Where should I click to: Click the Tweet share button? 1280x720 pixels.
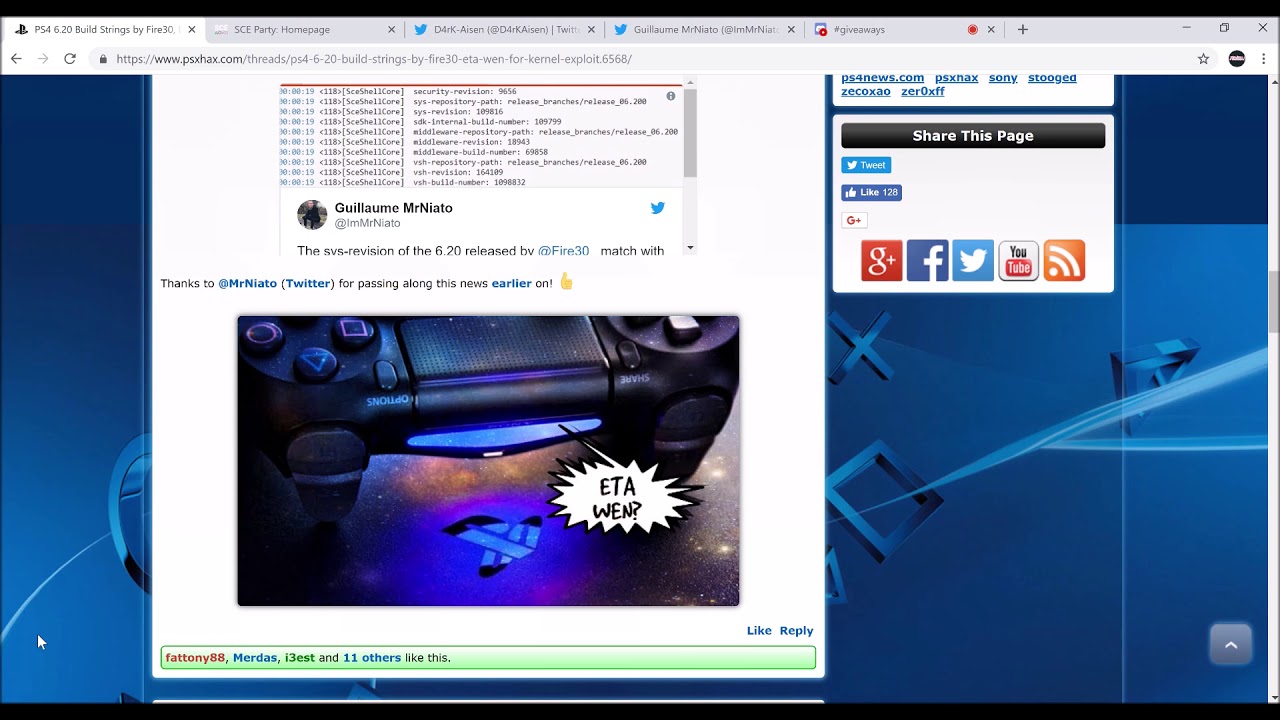click(866, 165)
